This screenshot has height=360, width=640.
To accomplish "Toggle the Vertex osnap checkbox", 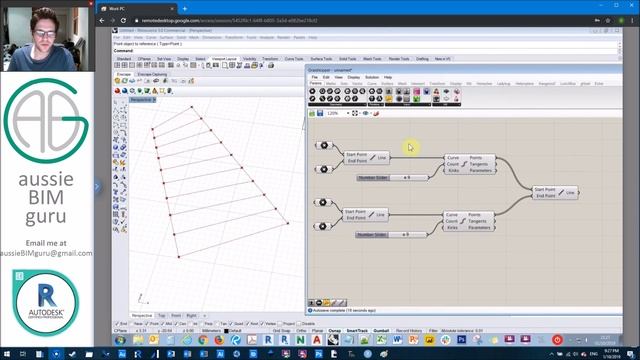I will [x=262, y=324].
